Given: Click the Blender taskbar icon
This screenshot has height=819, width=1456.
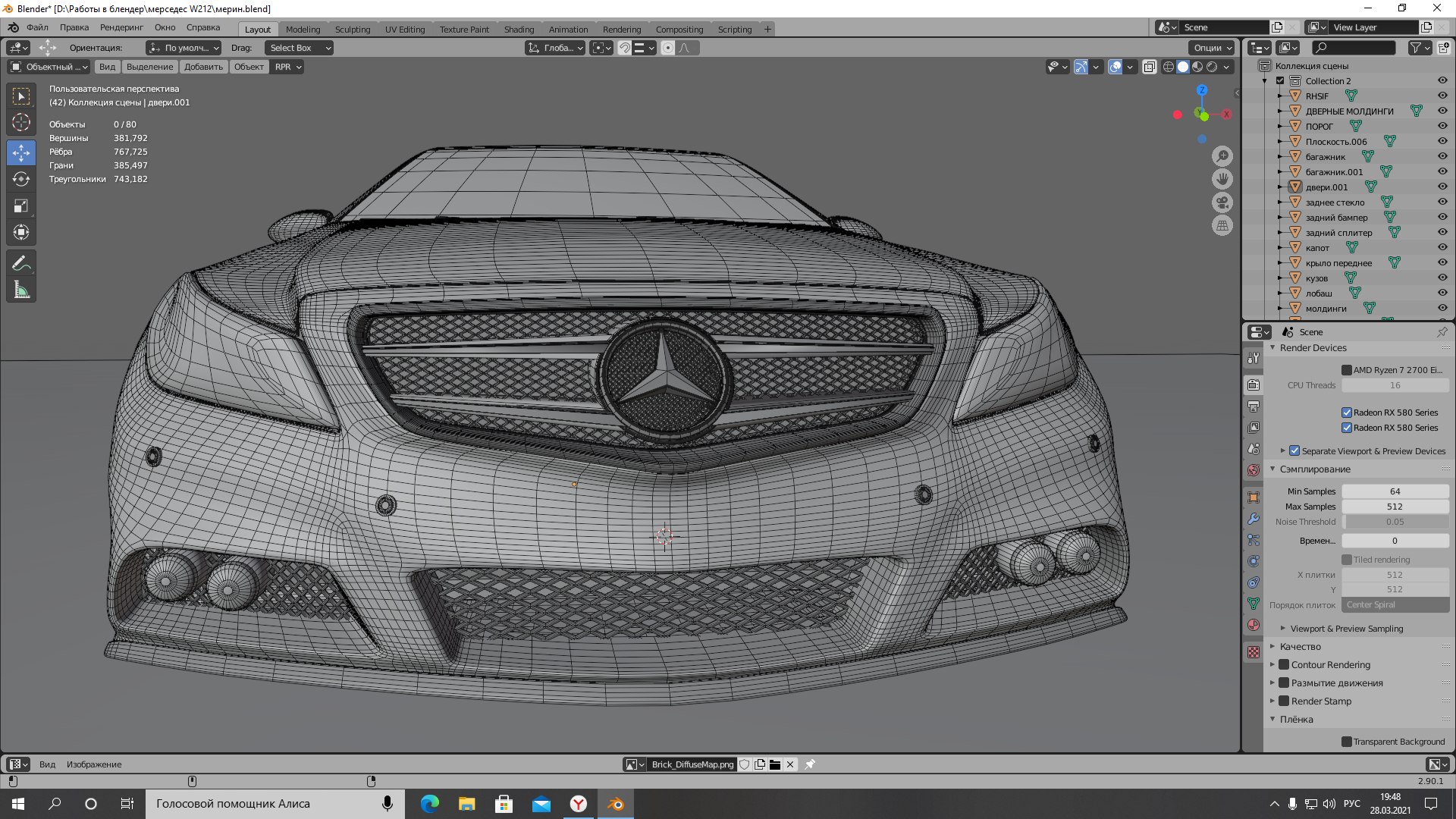Looking at the screenshot, I should (616, 804).
